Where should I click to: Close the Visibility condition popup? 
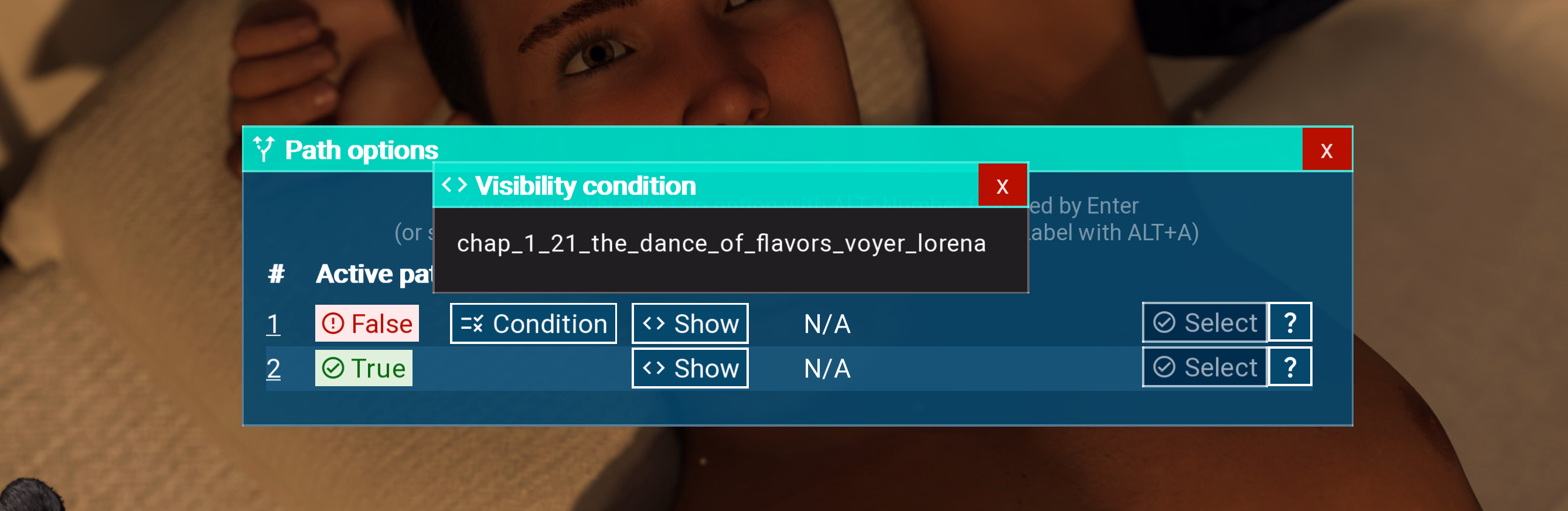(1002, 186)
